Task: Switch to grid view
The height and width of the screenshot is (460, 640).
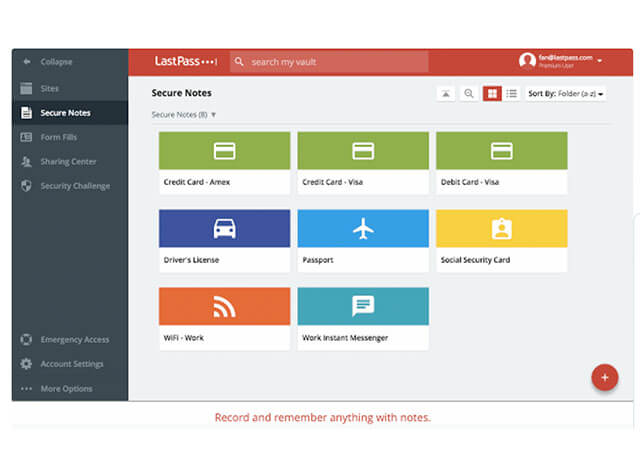Action: 492,93
